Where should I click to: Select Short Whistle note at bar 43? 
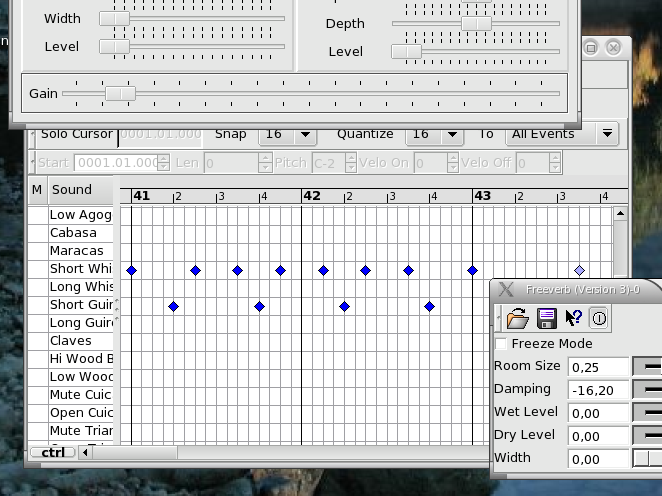(x=472, y=270)
